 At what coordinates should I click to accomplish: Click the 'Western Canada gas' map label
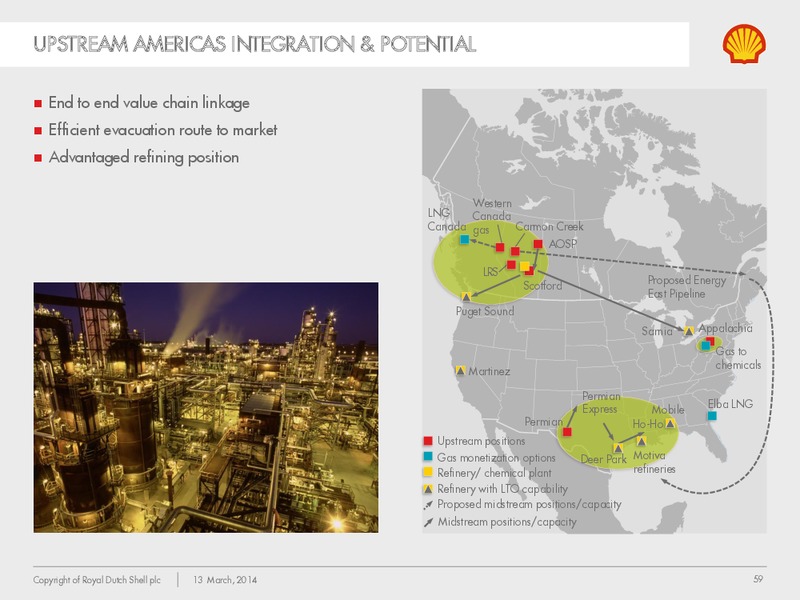click(491, 217)
